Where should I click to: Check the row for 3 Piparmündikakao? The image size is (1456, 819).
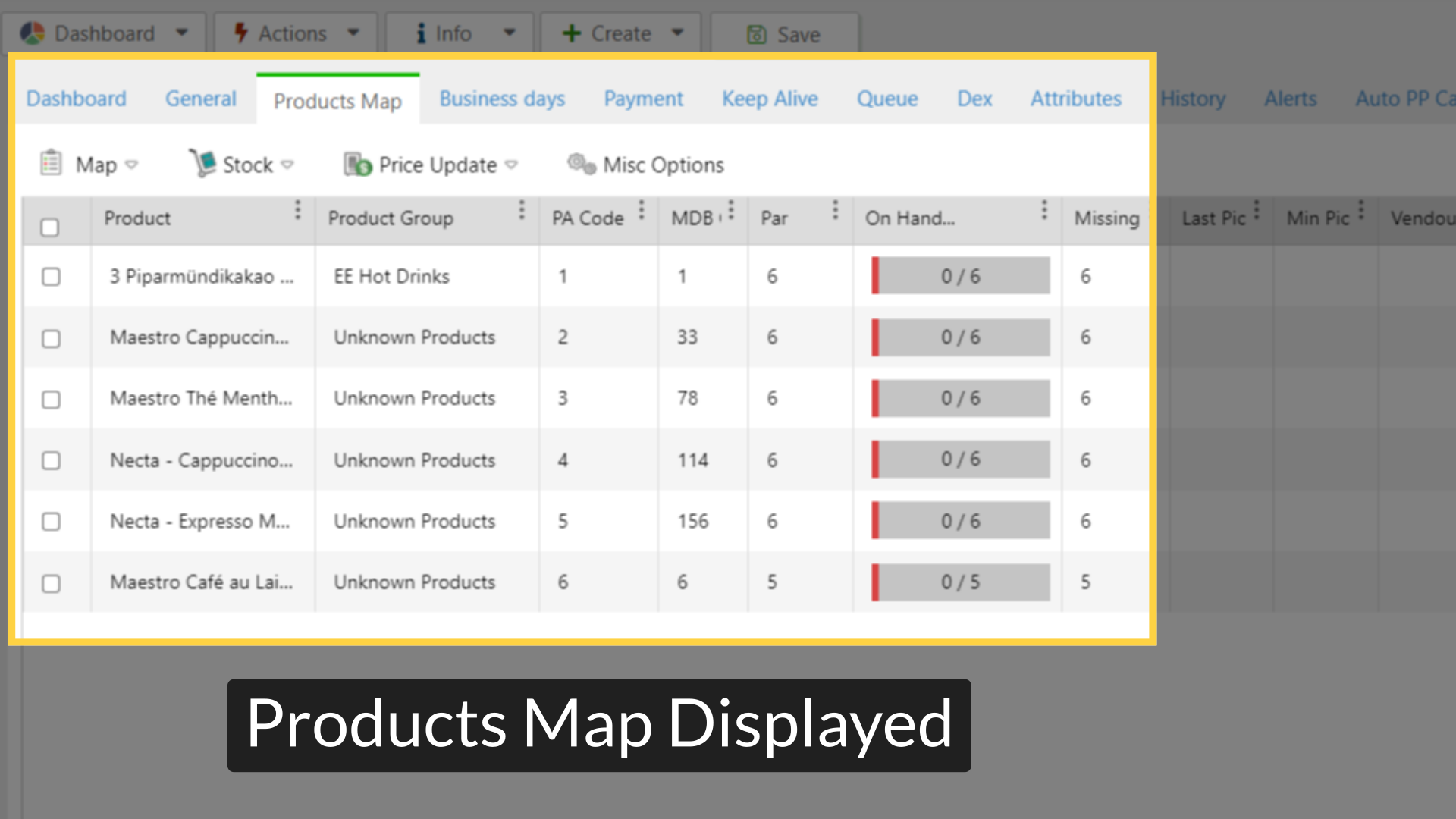tap(51, 277)
